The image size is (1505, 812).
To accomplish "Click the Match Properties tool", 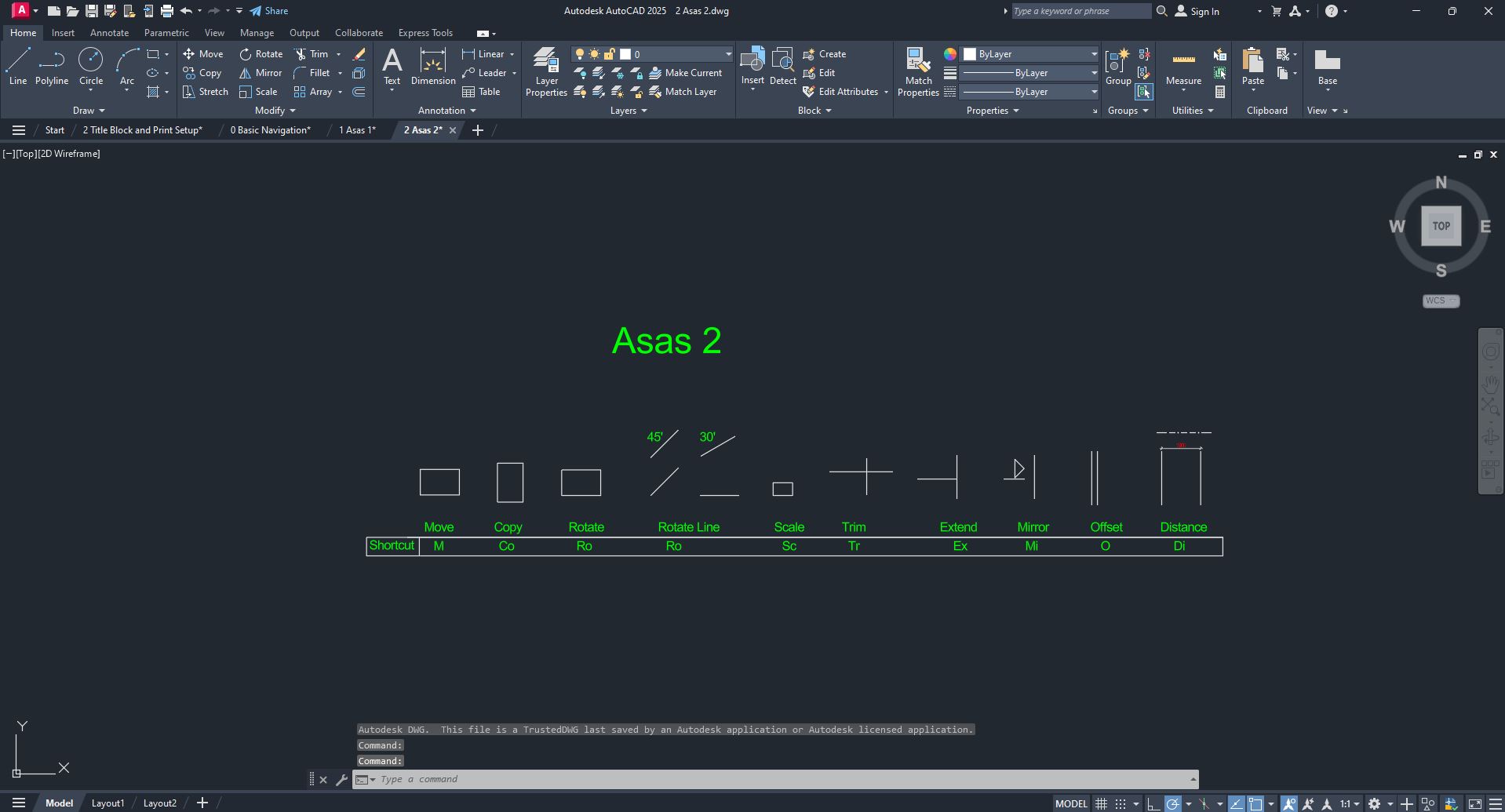I will 918,71.
